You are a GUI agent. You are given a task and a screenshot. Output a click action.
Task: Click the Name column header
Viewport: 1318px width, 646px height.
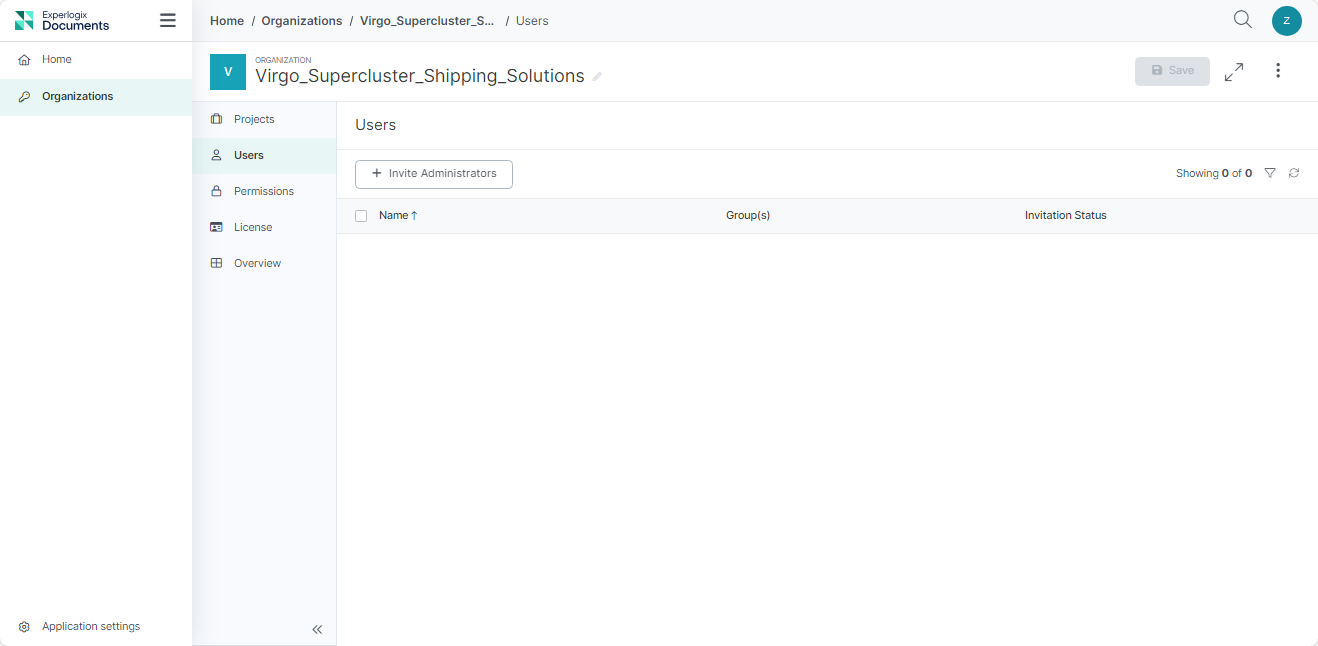(x=394, y=216)
